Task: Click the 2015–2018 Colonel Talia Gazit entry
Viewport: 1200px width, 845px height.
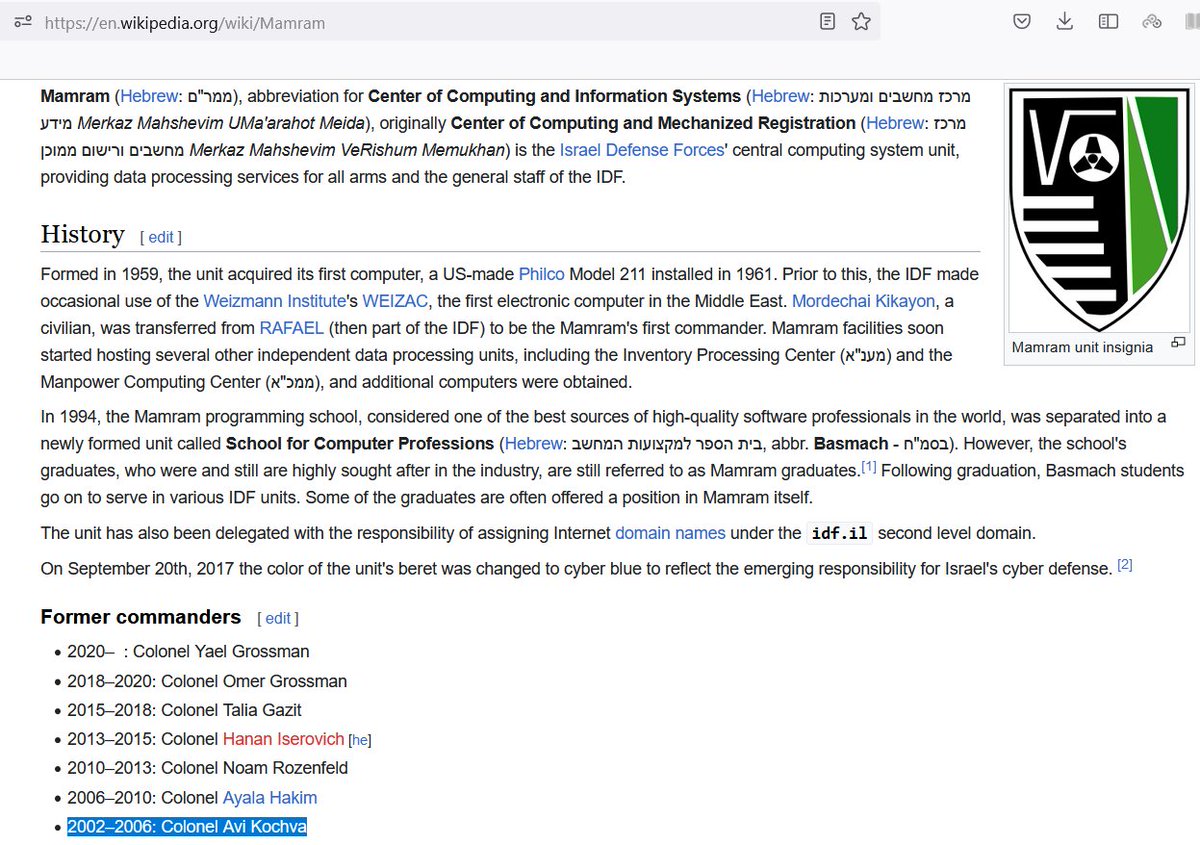Action: pos(184,710)
